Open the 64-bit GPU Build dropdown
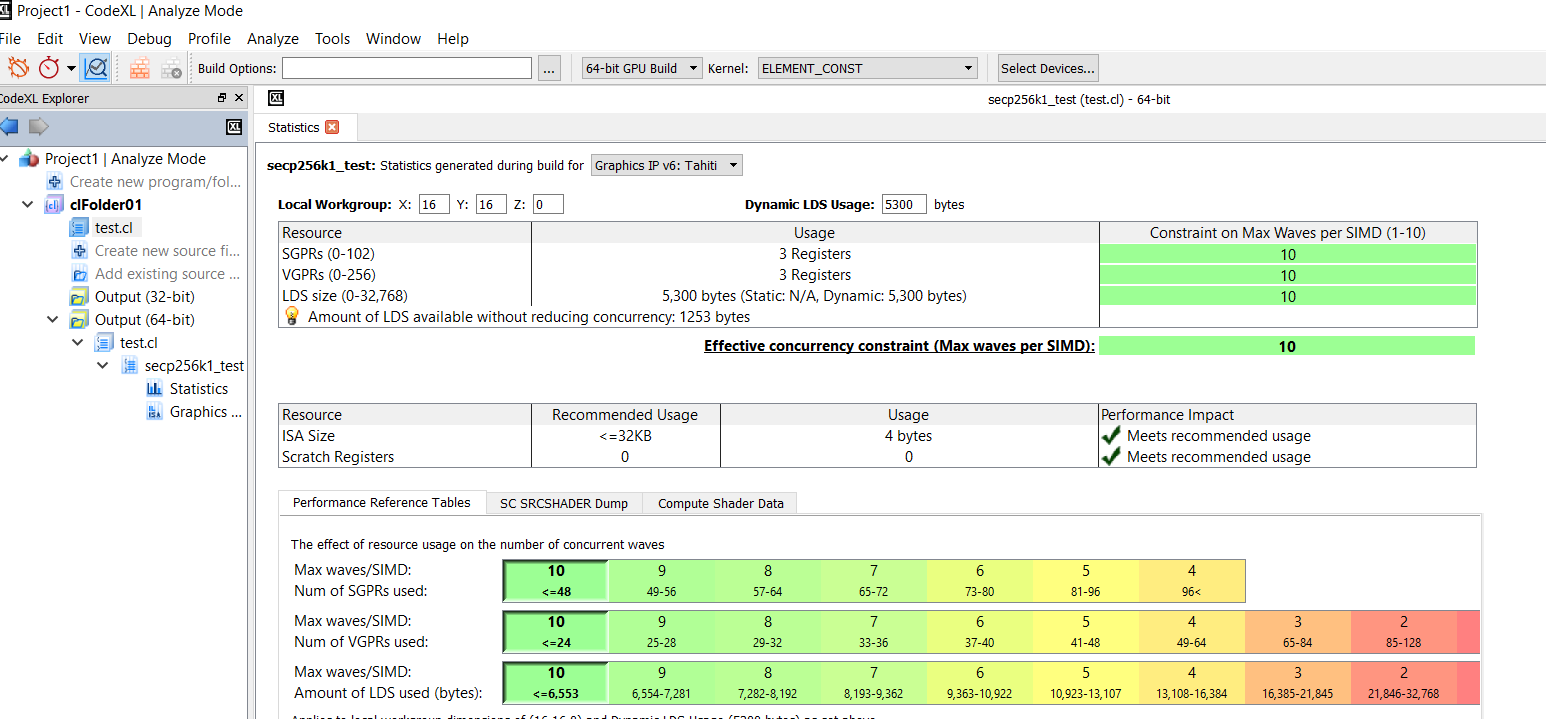Viewport: 1546px width, 719px height. pos(640,68)
